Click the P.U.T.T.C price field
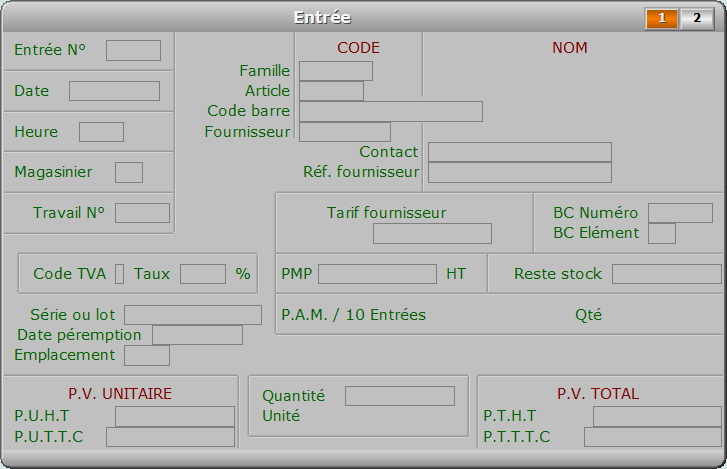 pyautogui.click(x=170, y=437)
